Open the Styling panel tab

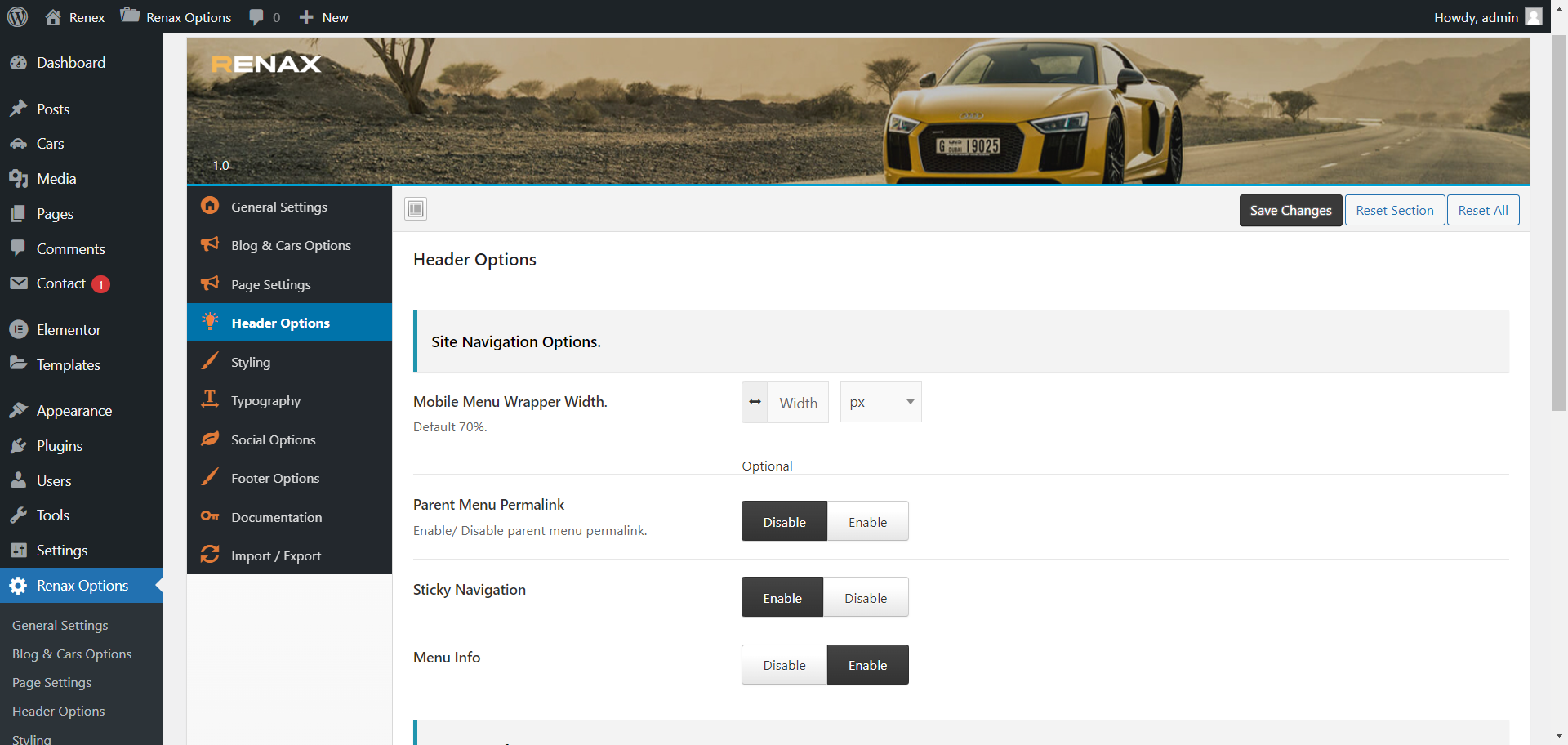(290, 362)
